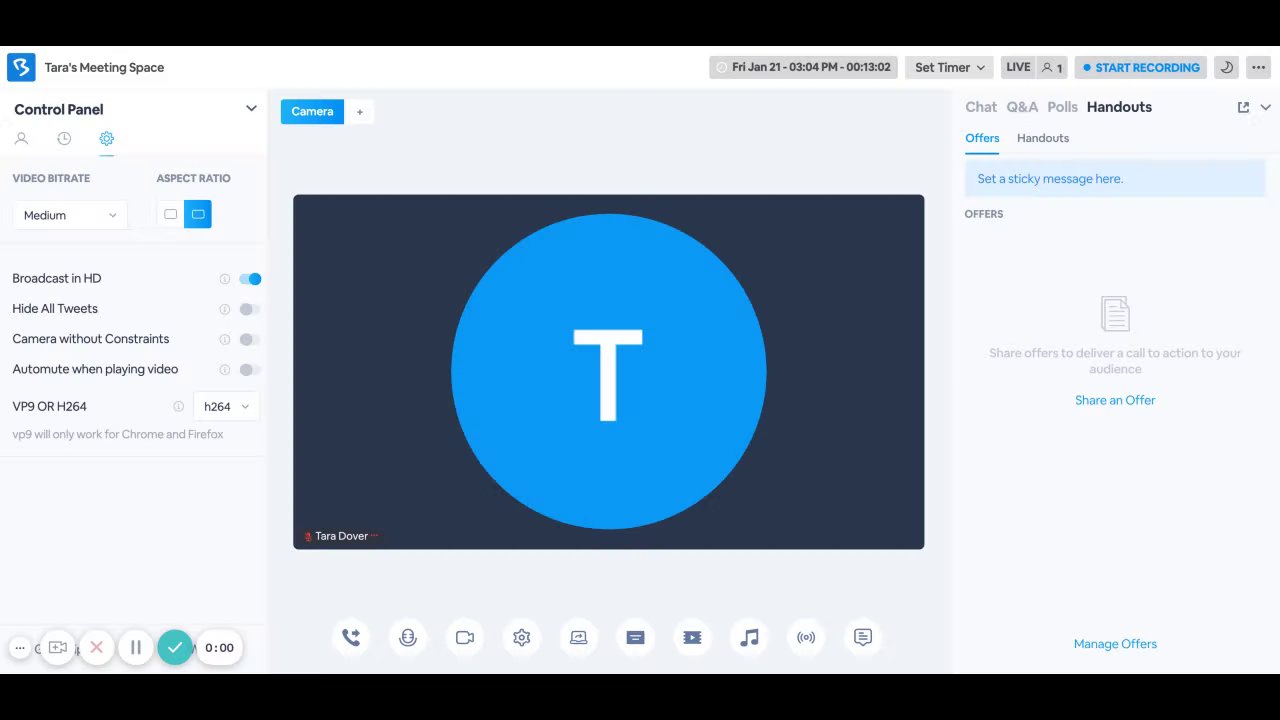Image resolution: width=1280 pixels, height=720 pixels.
Task: Select the Offers sub-tab
Action: point(982,138)
